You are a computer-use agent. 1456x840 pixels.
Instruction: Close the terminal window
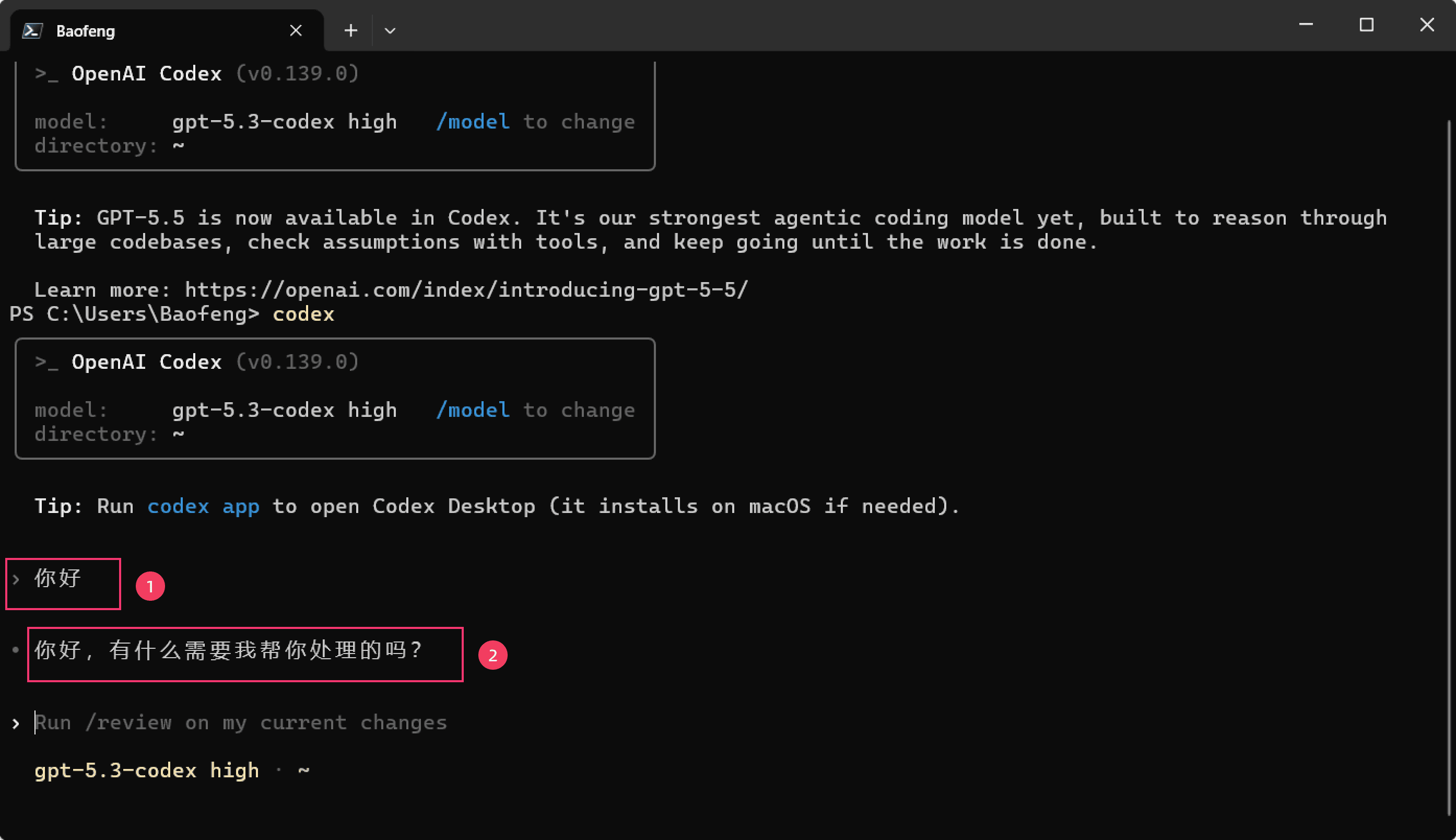click(x=1427, y=25)
